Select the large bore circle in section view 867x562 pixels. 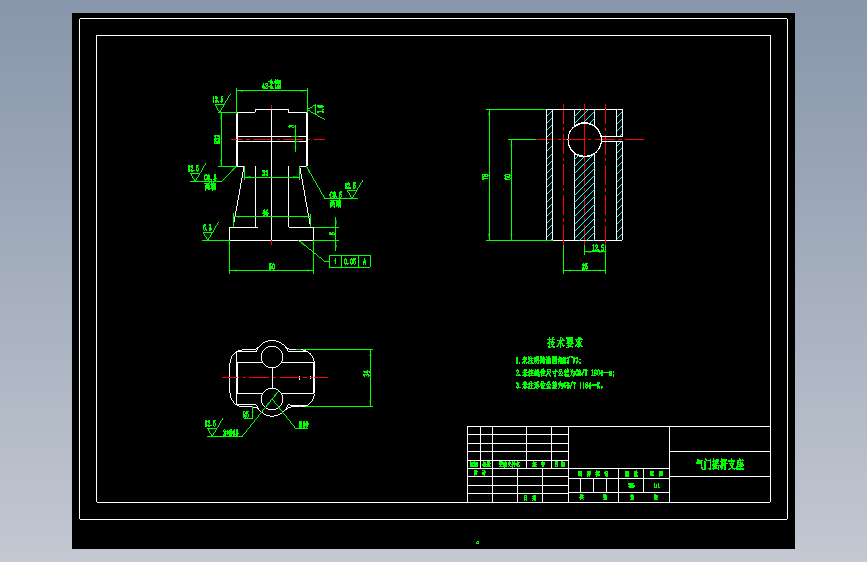[584, 140]
